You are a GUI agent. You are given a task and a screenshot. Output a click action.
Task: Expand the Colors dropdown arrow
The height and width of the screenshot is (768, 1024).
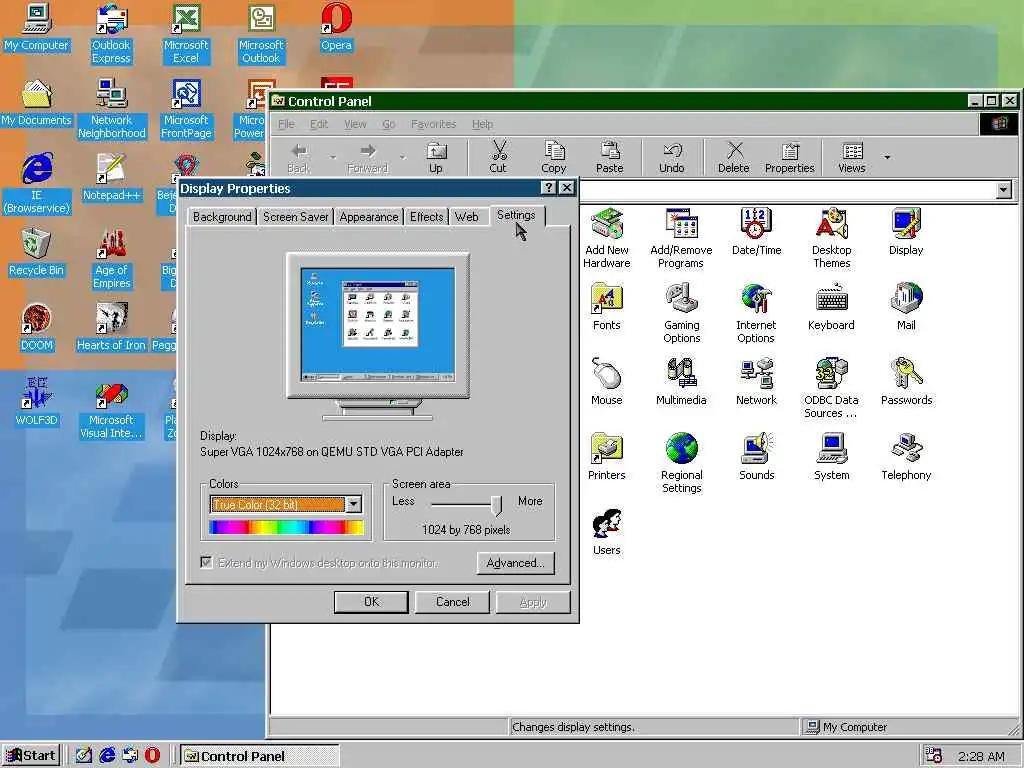[x=353, y=504]
